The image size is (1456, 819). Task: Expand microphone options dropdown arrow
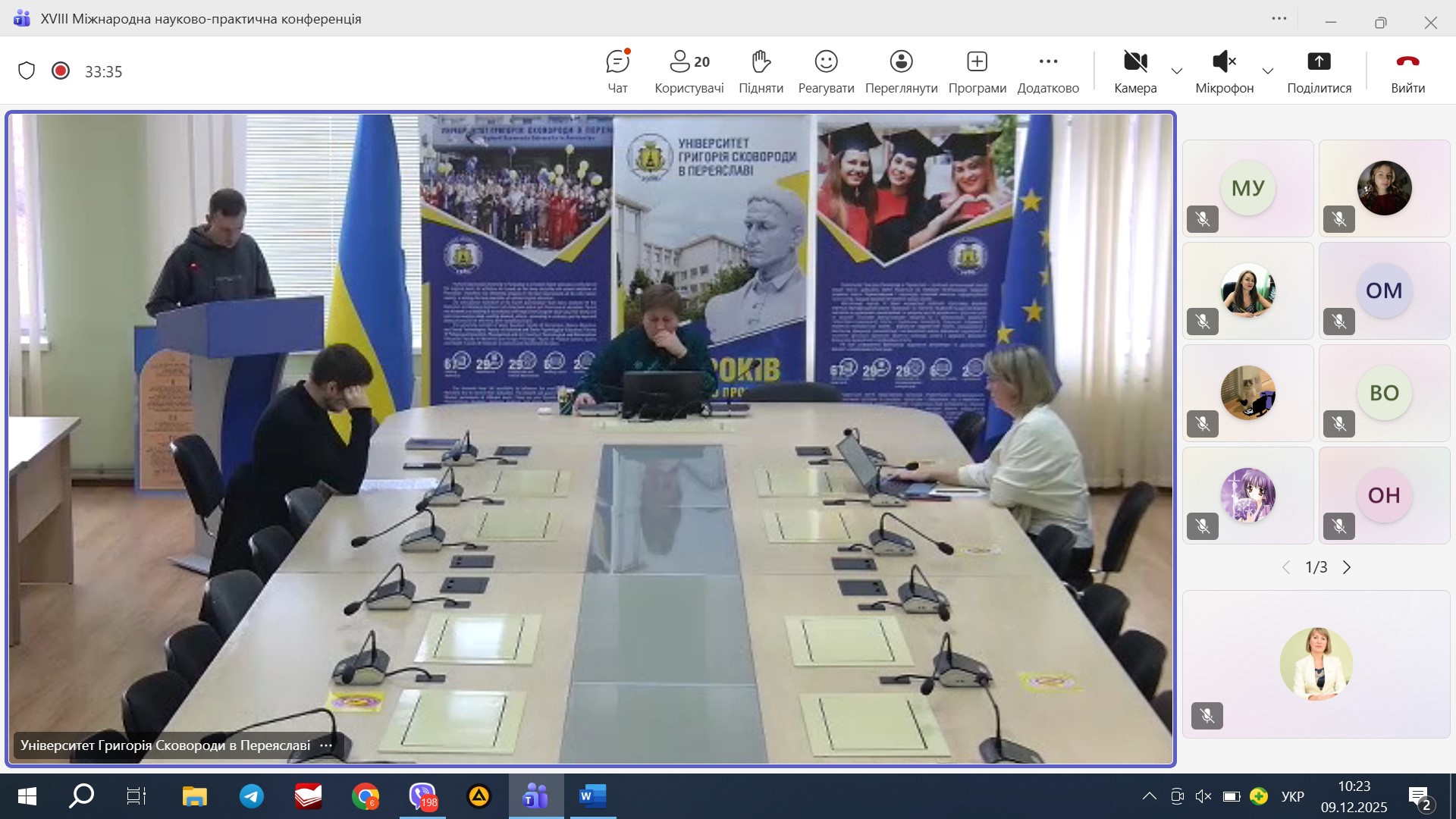coord(1268,71)
